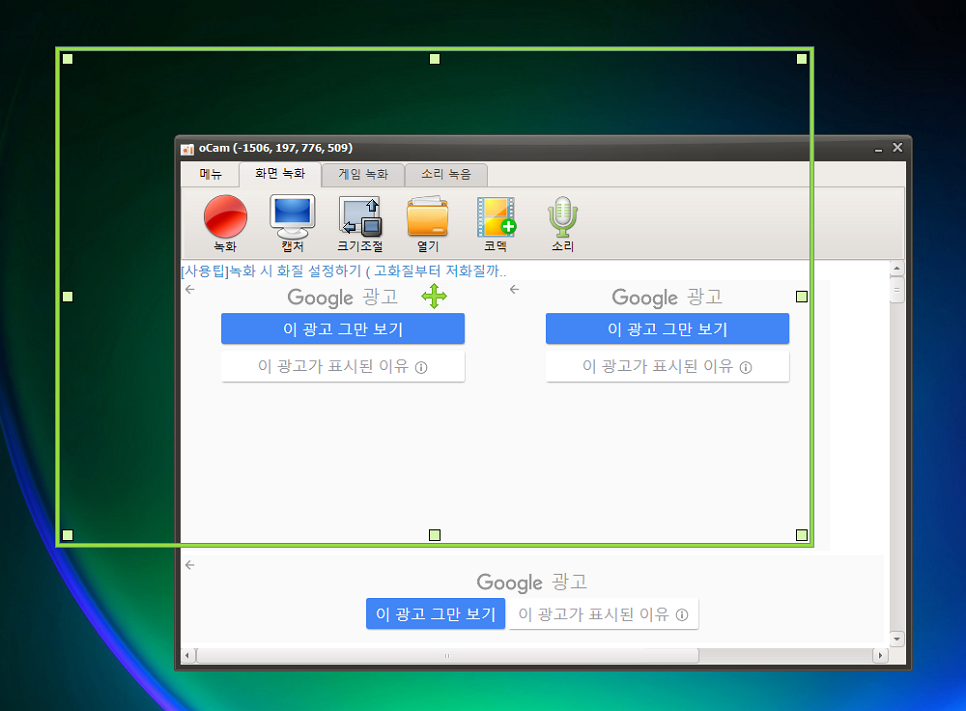966x711 pixels.
Task: Click 이 광고 그만 보기 in the right ad
Action: point(667,329)
